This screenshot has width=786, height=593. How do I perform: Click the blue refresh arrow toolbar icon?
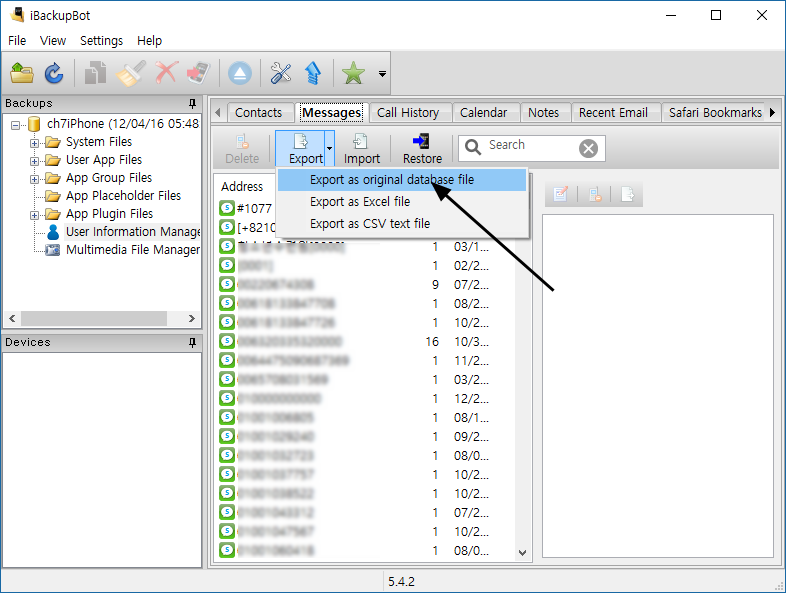pyautogui.click(x=54, y=73)
